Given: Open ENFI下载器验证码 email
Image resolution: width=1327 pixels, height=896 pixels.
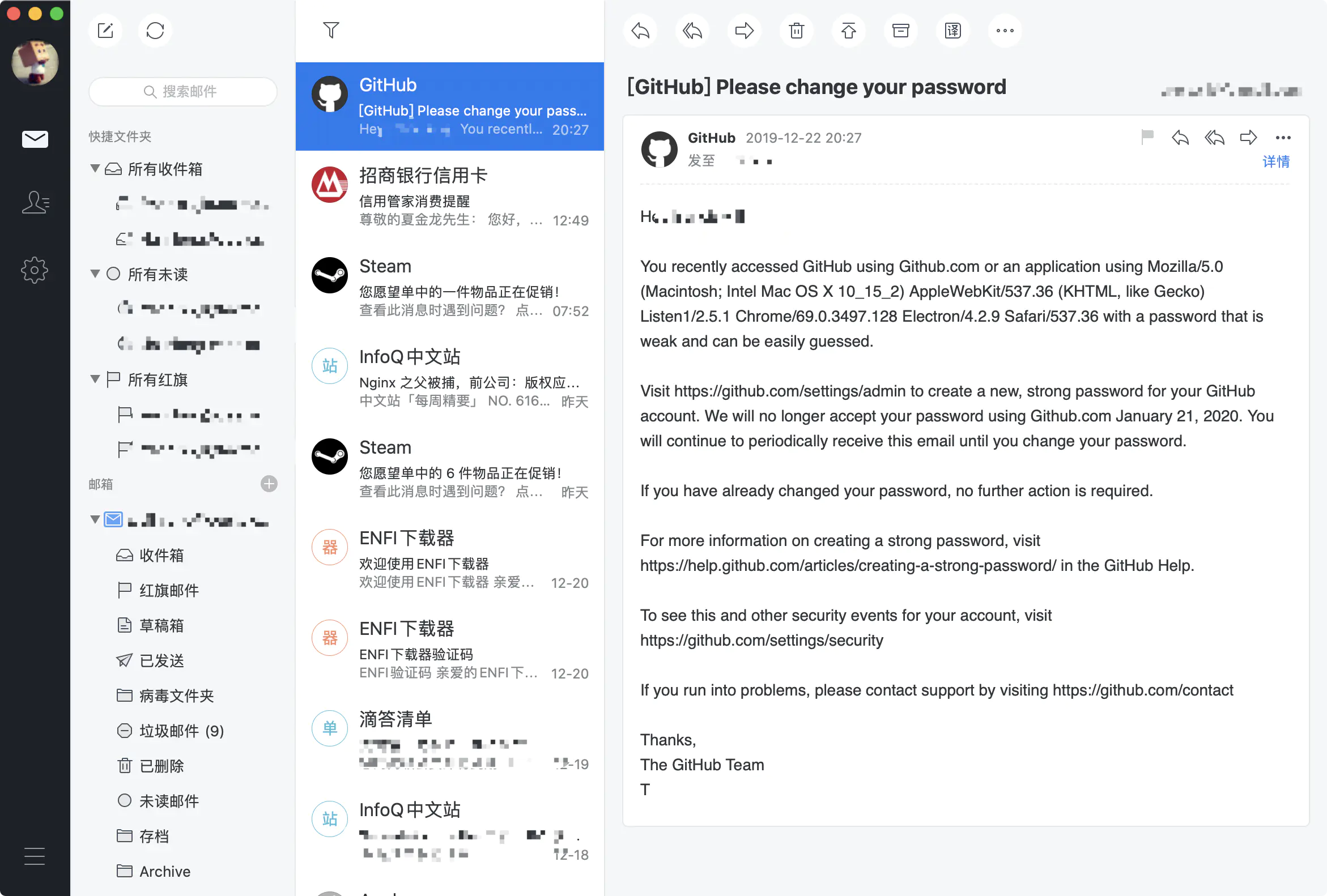Looking at the screenshot, I should pyautogui.click(x=450, y=650).
